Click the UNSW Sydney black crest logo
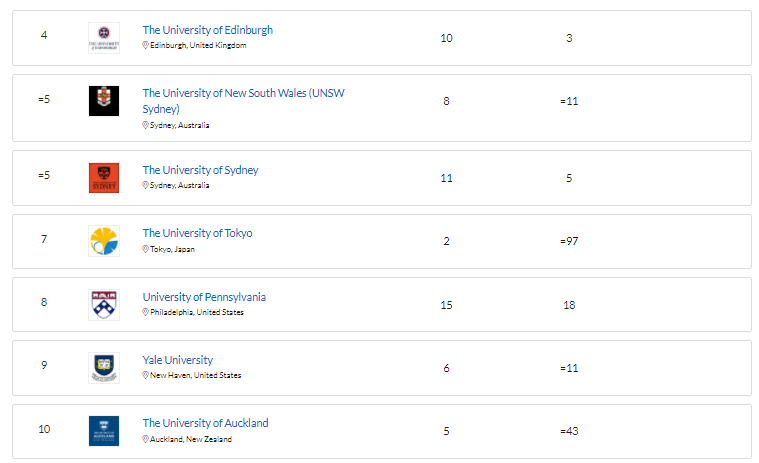 pos(104,101)
